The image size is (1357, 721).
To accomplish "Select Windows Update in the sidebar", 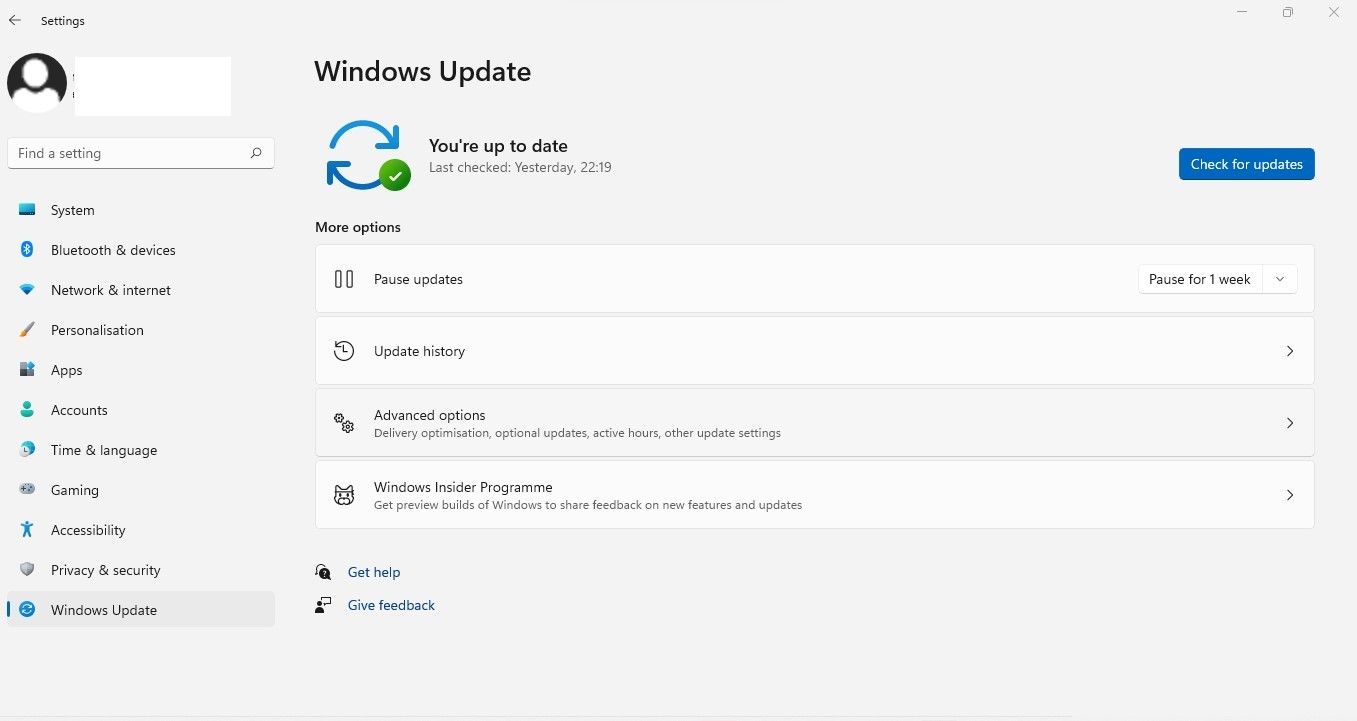I will click(x=141, y=610).
